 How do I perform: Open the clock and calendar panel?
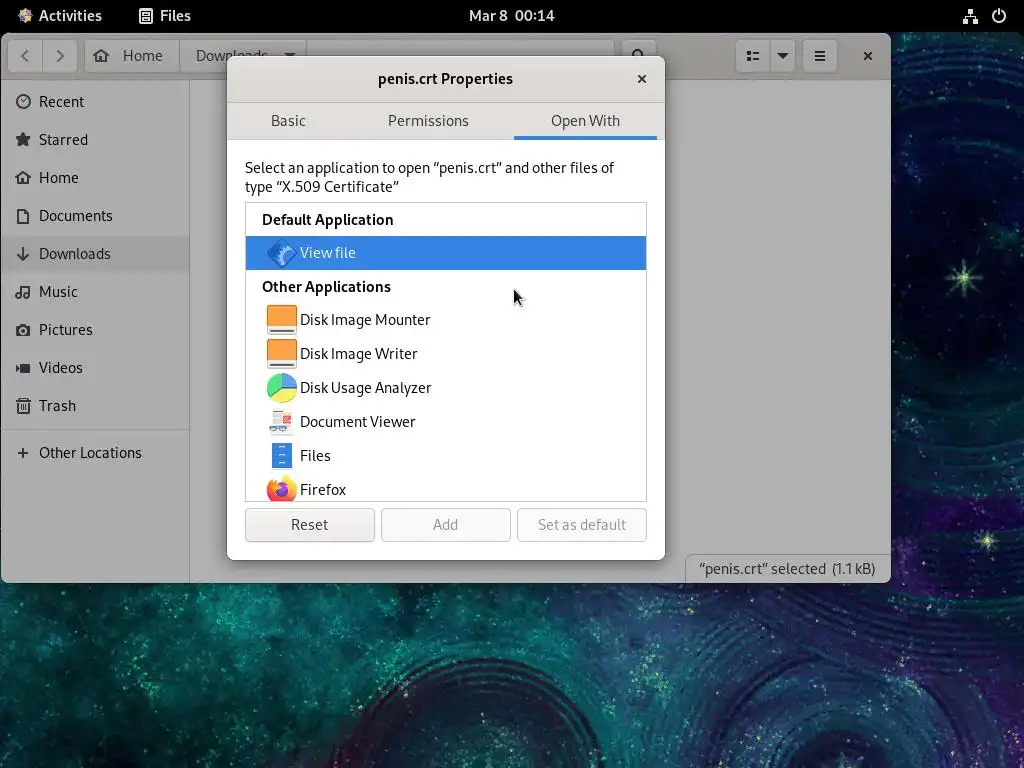(x=511, y=16)
